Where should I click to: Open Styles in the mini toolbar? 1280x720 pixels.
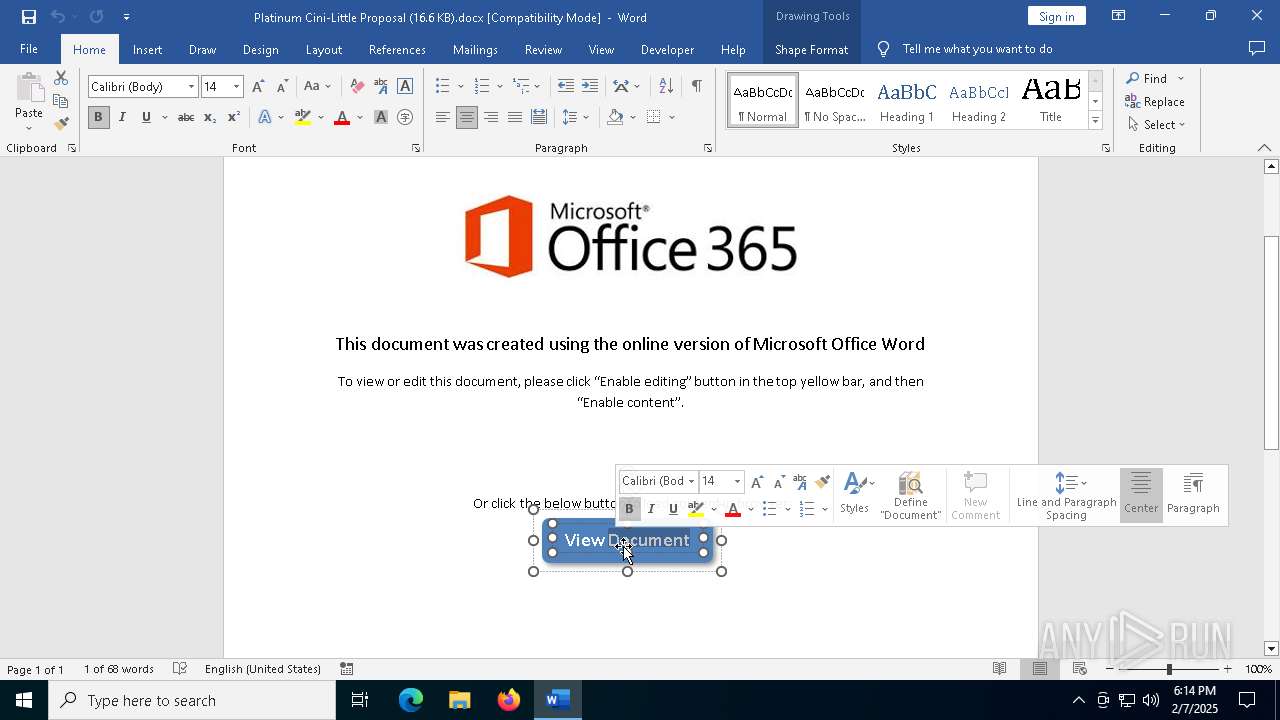[x=855, y=494]
